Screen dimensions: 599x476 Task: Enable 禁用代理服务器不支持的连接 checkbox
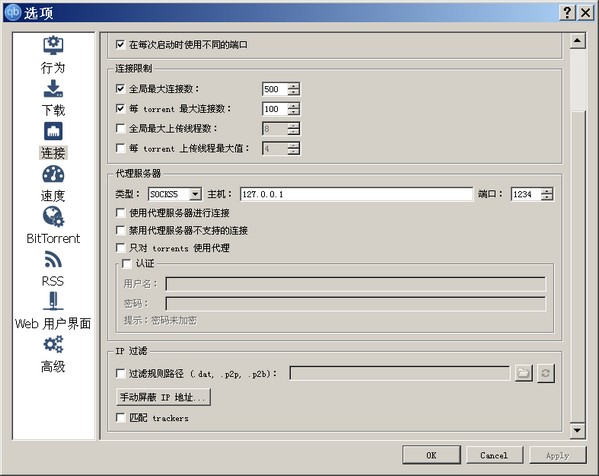[120, 230]
